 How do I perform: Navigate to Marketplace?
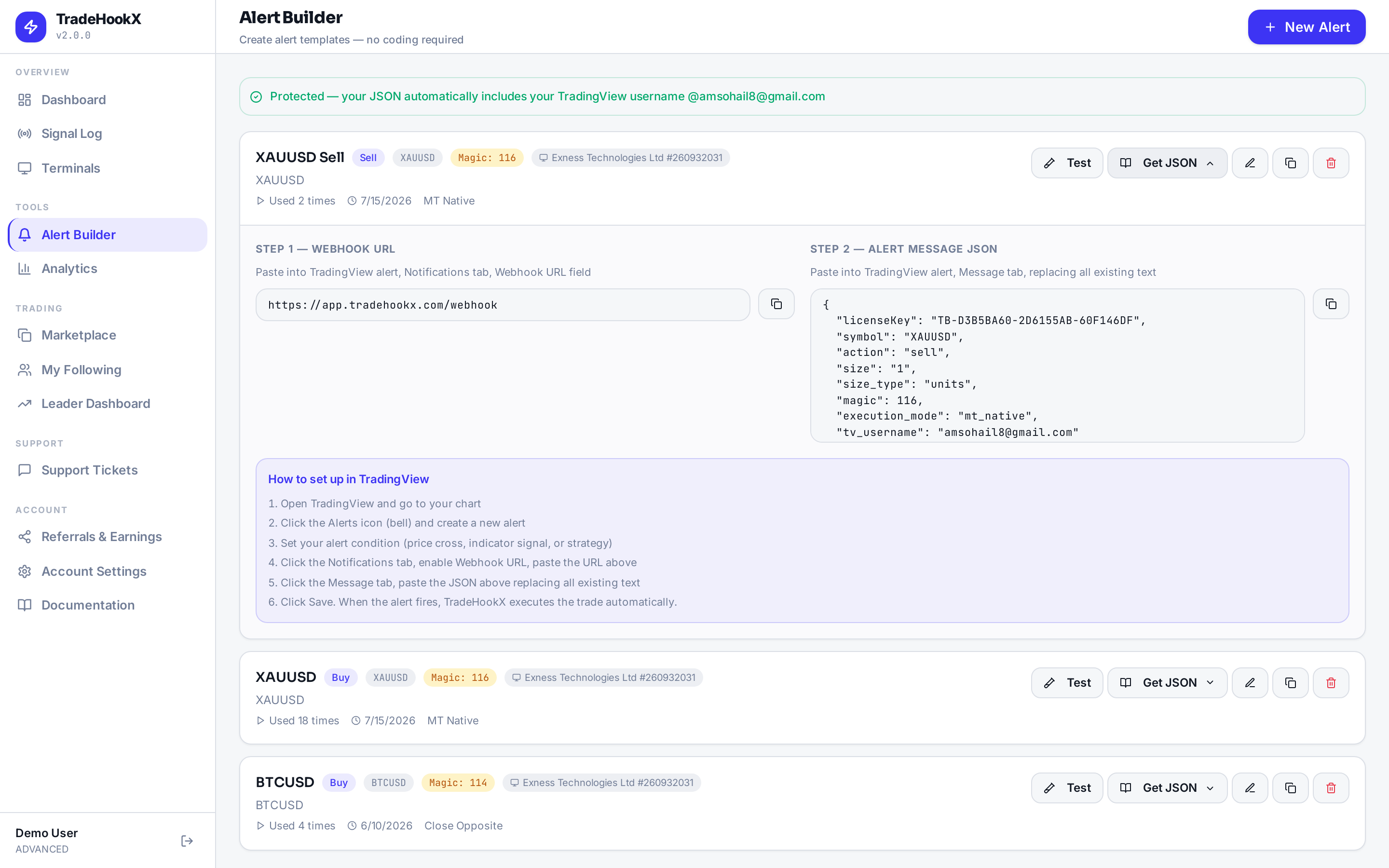(108, 335)
